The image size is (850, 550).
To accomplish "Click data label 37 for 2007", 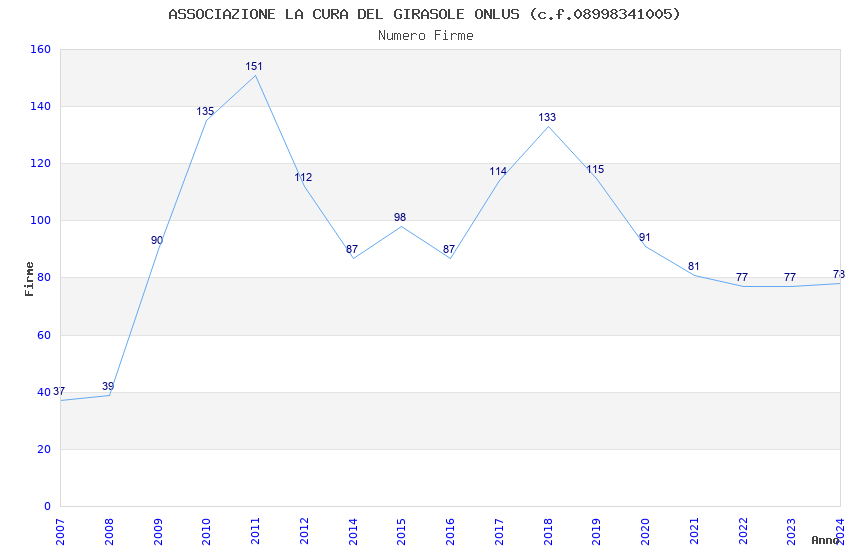I will (59, 391).
